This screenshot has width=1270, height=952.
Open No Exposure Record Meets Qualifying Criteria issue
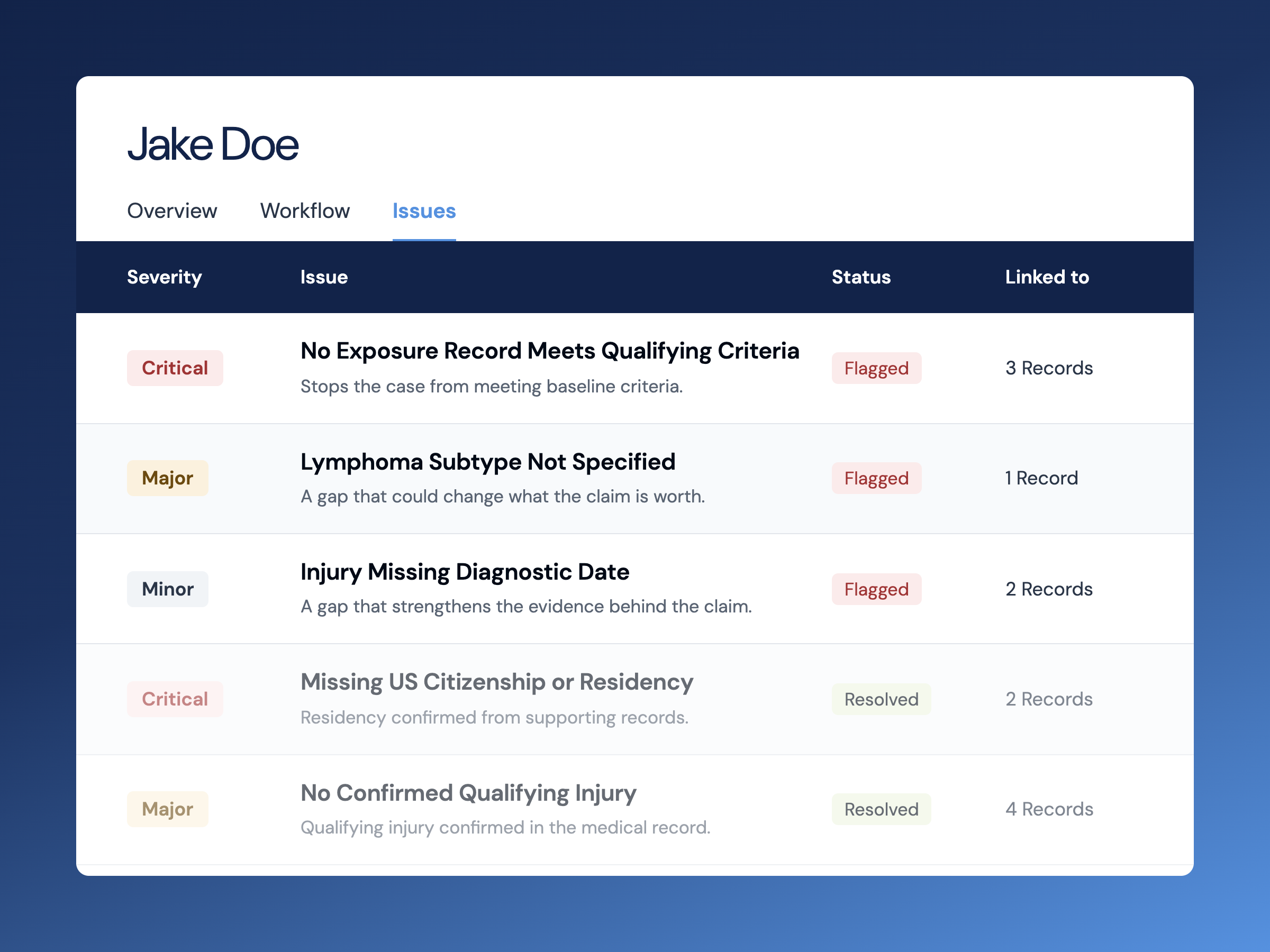(x=549, y=351)
